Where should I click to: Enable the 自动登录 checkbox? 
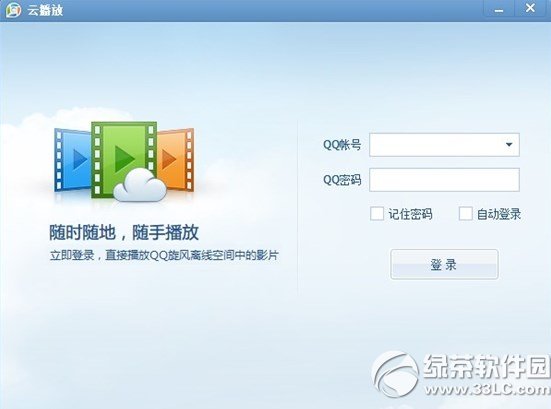(x=465, y=214)
